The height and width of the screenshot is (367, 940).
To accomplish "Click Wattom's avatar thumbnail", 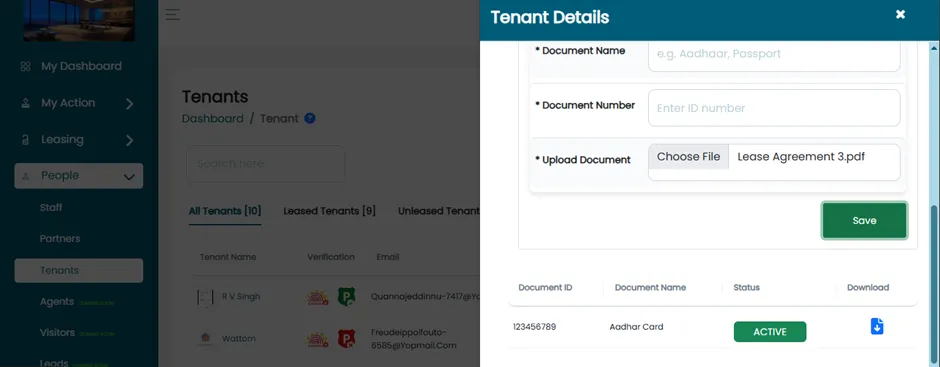I will (205, 339).
